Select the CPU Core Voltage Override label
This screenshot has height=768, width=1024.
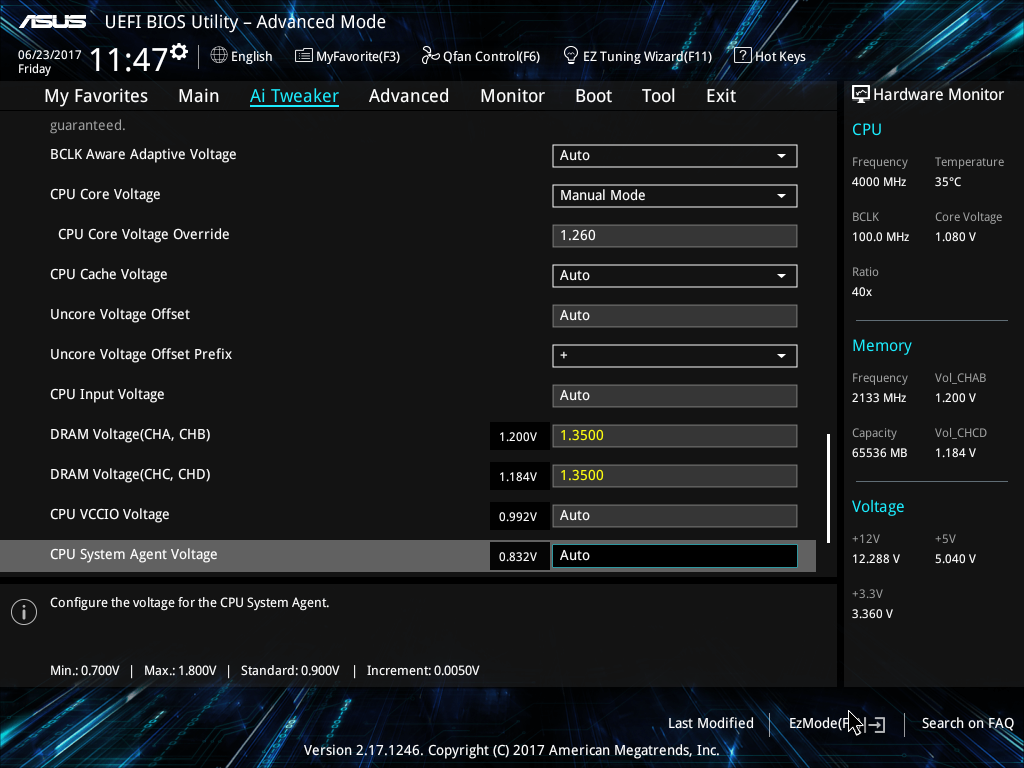[144, 234]
